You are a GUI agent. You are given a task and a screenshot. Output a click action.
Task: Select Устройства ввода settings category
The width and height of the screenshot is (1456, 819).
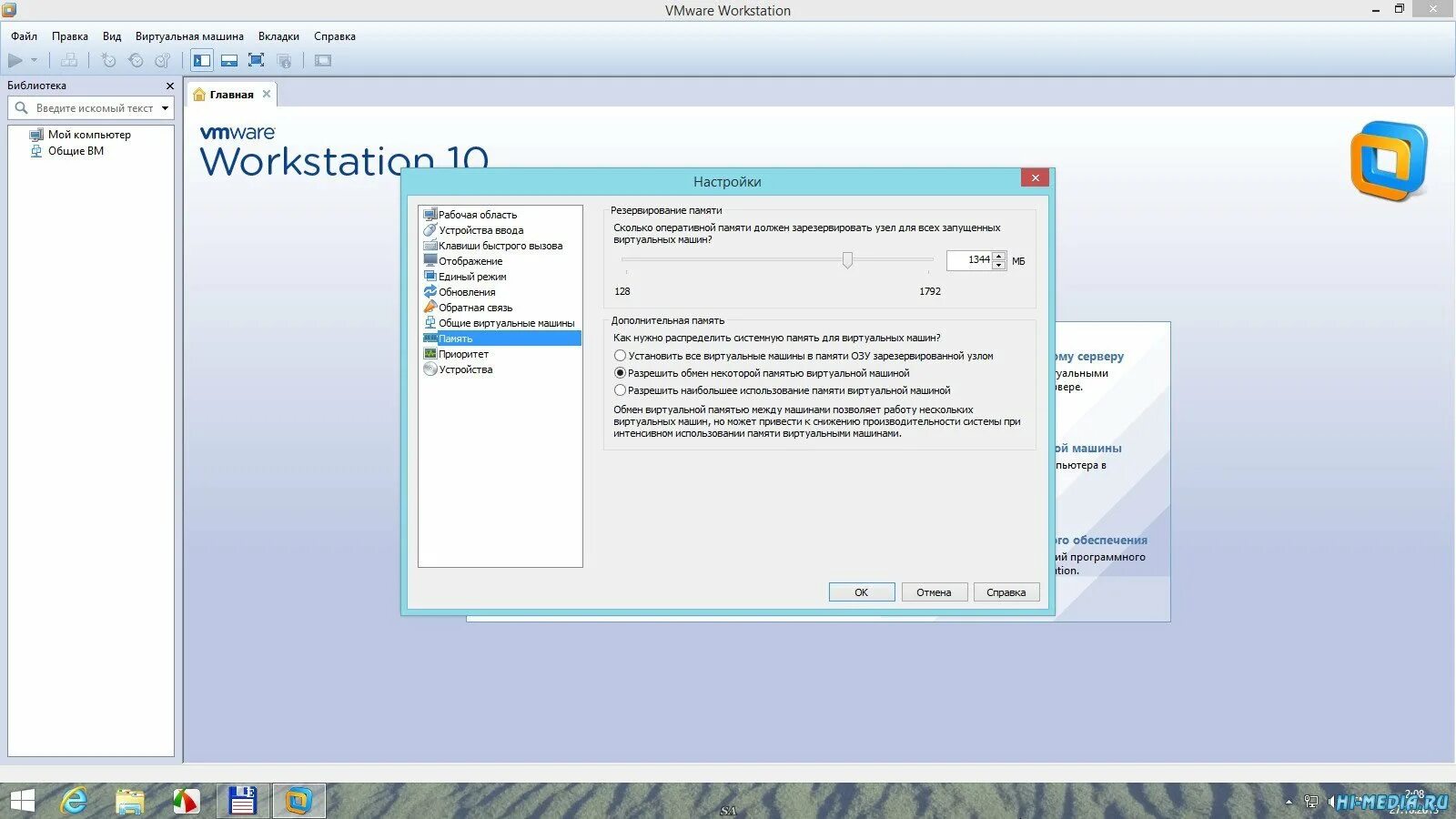coord(480,230)
